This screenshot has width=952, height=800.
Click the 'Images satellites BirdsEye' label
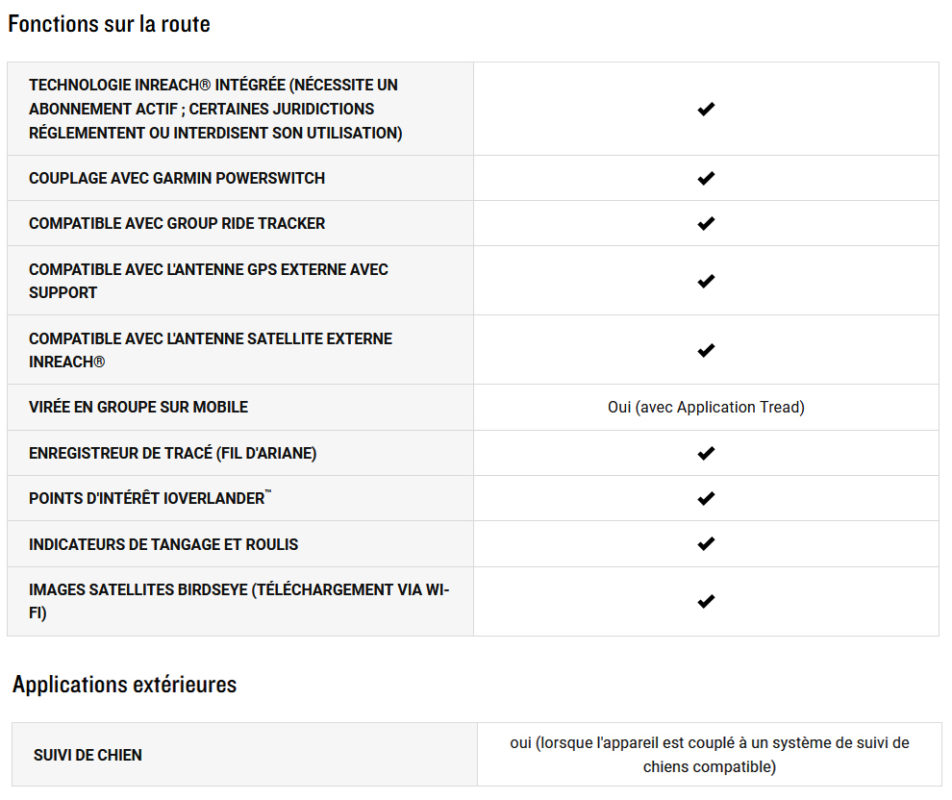point(239,602)
